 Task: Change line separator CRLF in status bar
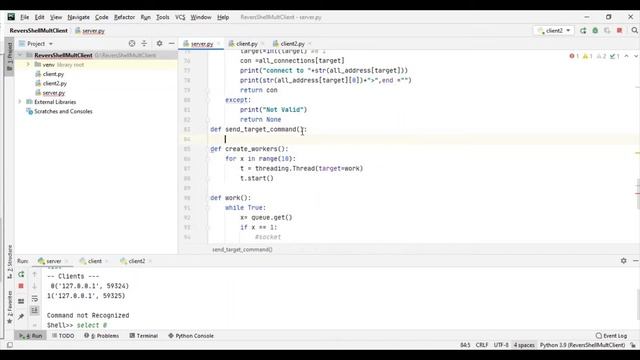point(482,345)
